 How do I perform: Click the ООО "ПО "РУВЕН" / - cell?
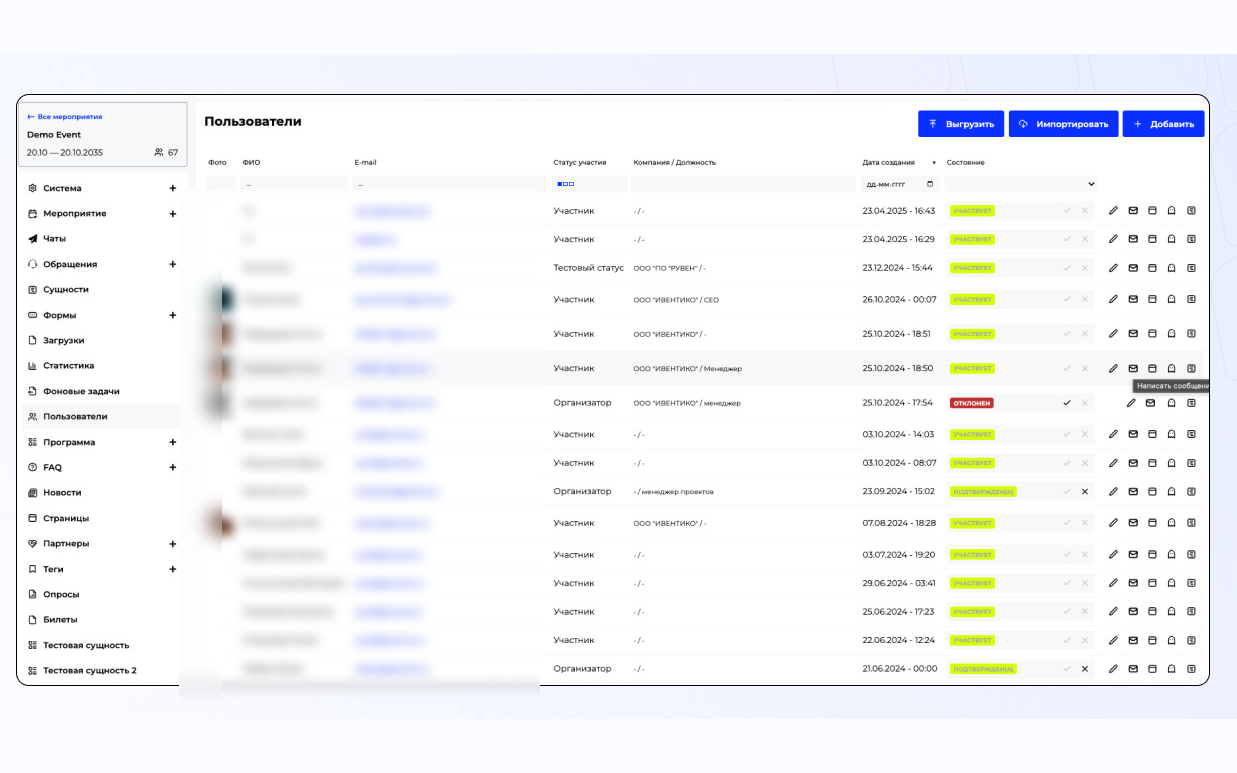[670, 268]
